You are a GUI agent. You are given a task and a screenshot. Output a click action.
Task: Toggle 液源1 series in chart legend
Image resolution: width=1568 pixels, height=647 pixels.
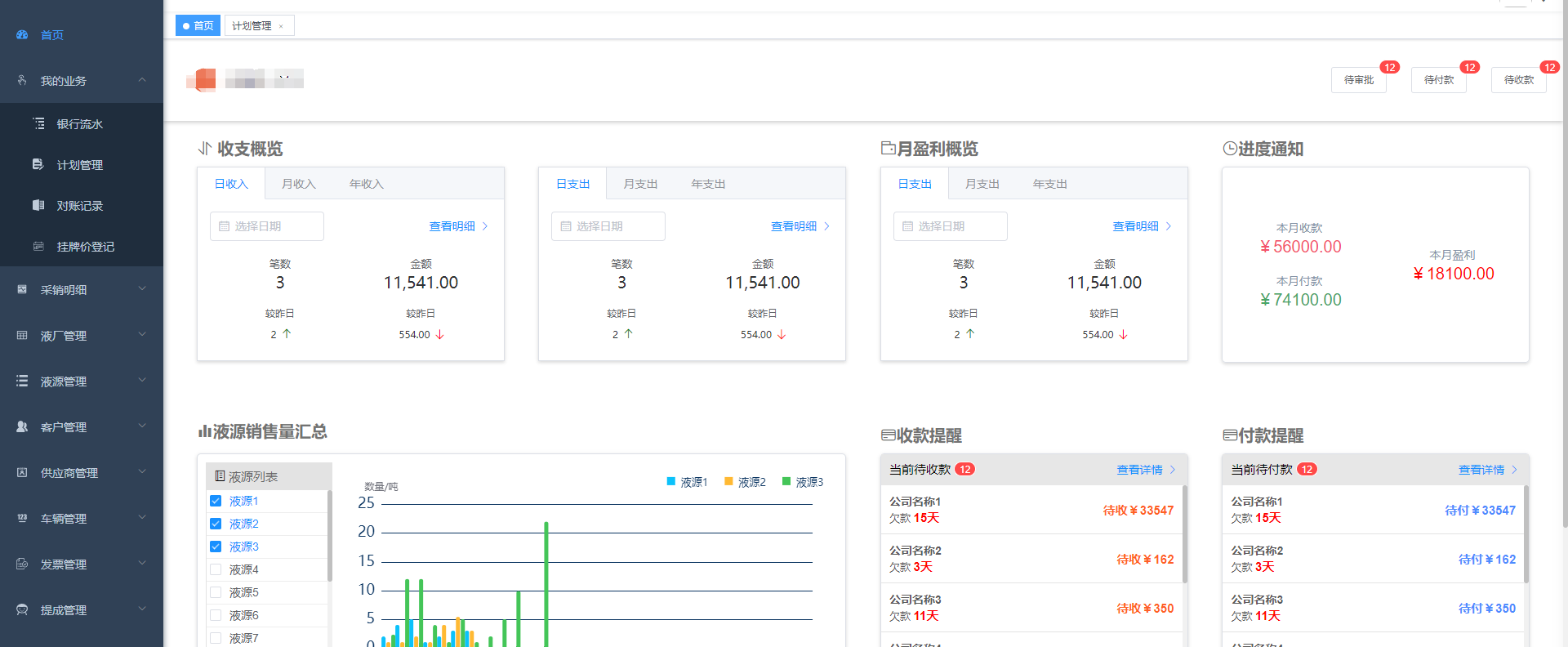pyautogui.click(x=687, y=482)
